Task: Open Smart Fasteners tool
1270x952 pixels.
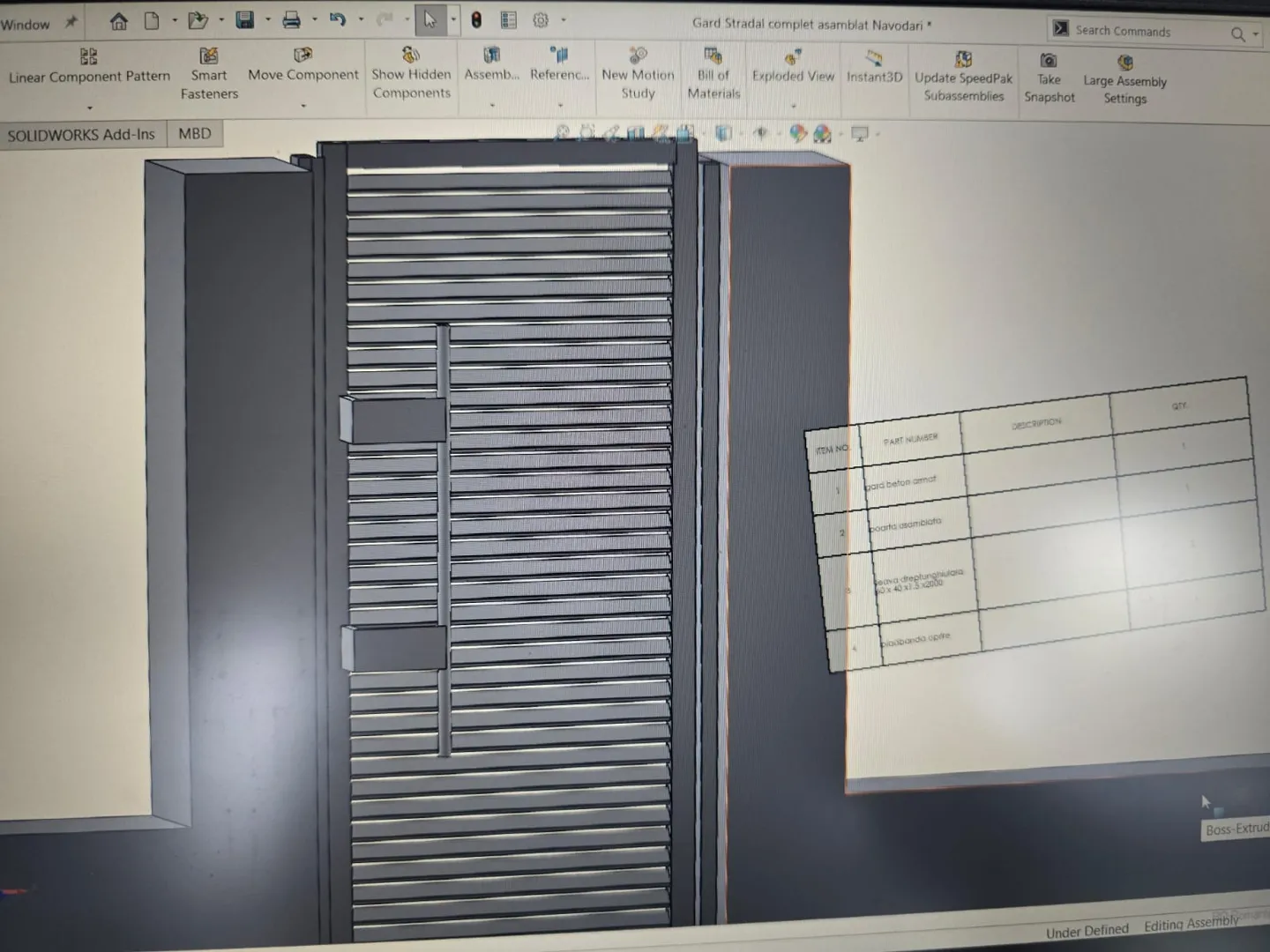Action: point(209,74)
